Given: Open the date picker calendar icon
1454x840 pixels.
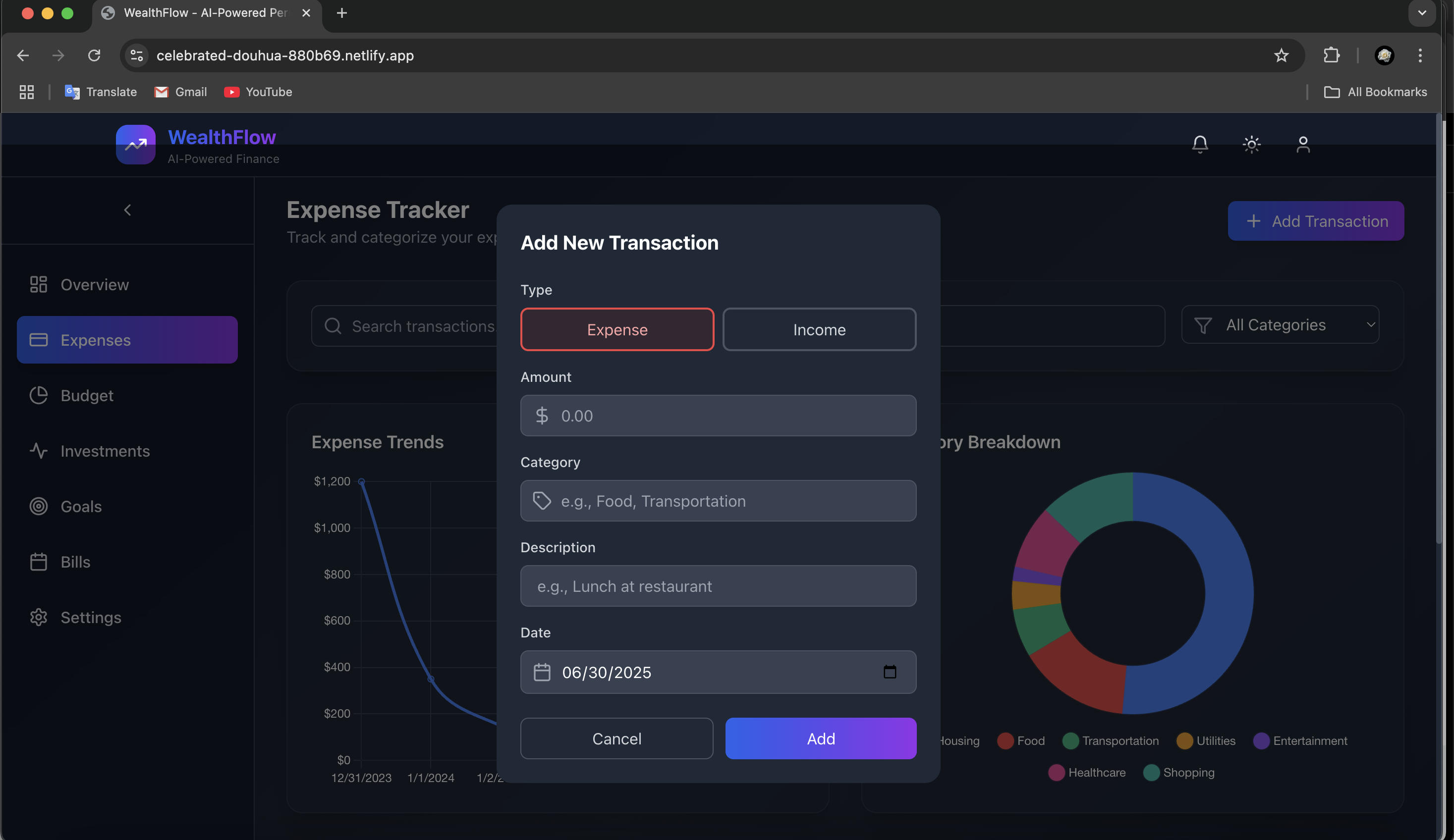Looking at the screenshot, I should point(889,672).
